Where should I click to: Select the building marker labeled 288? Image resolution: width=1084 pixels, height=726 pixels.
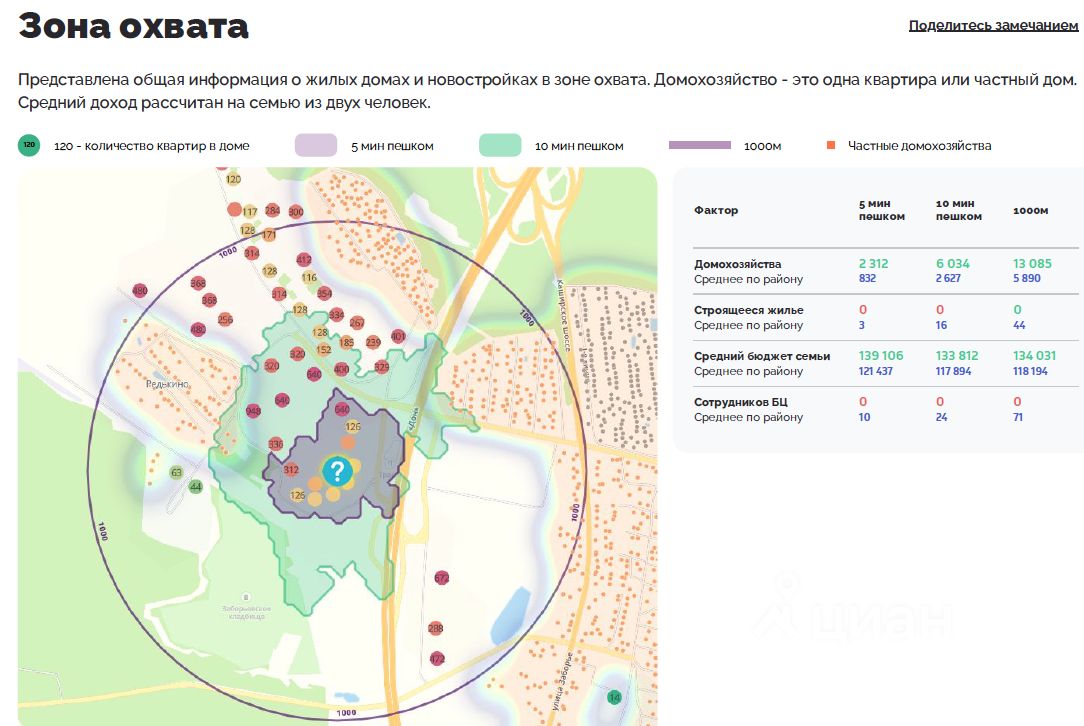436,629
